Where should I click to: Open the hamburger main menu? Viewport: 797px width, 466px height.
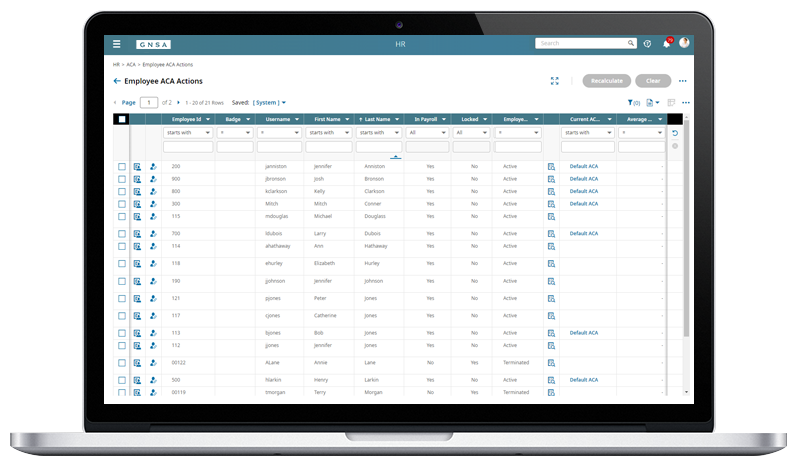[x=116, y=44]
